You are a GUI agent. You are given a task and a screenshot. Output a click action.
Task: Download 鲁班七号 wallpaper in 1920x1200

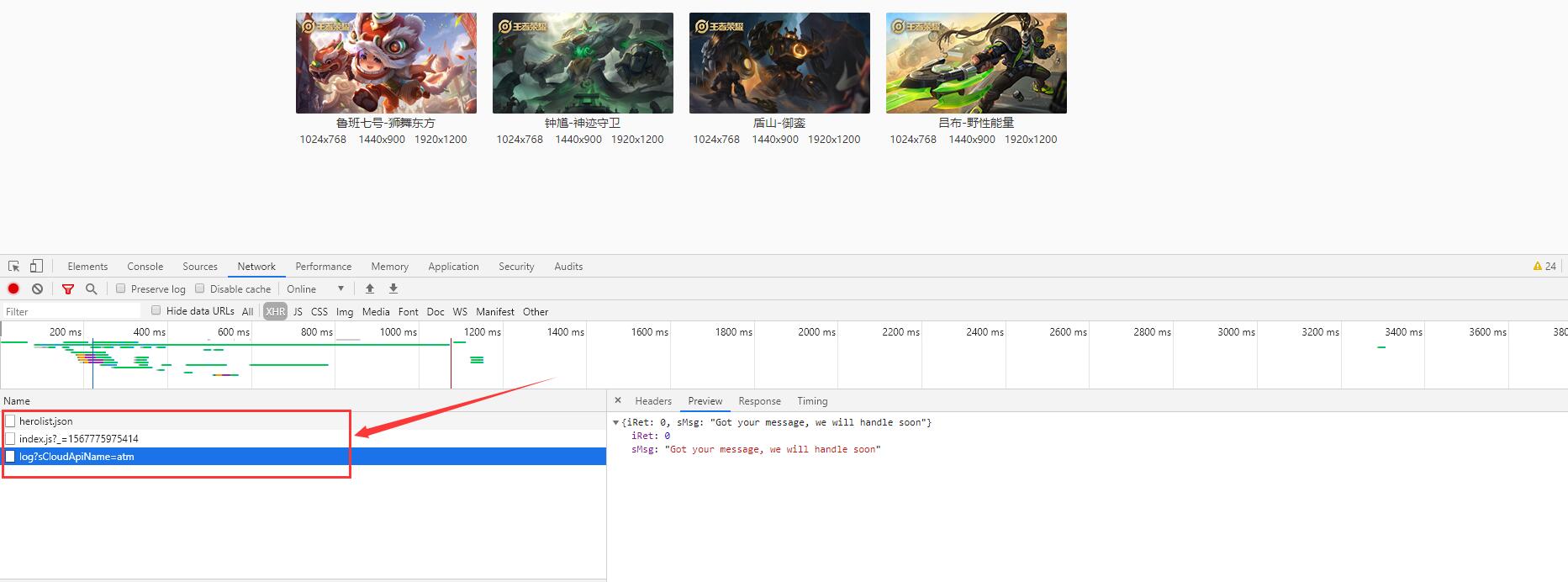click(441, 140)
